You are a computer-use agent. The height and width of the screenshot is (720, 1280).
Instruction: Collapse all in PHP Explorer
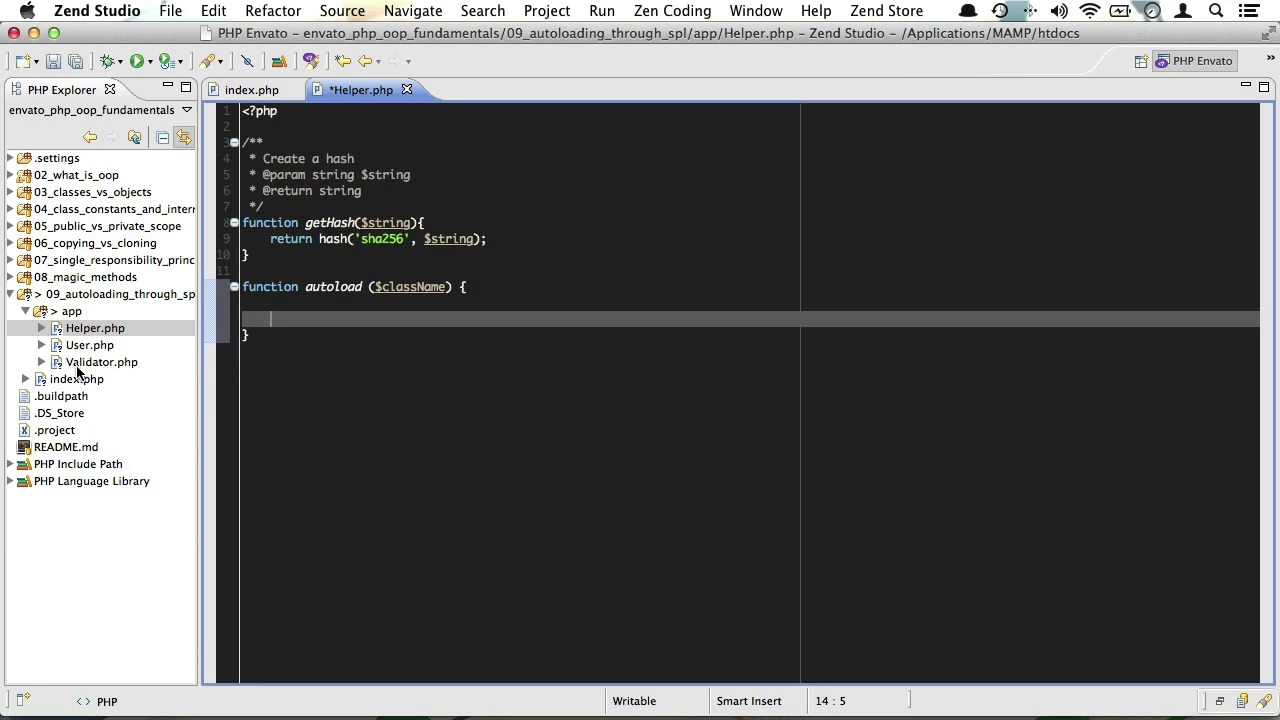pos(162,137)
